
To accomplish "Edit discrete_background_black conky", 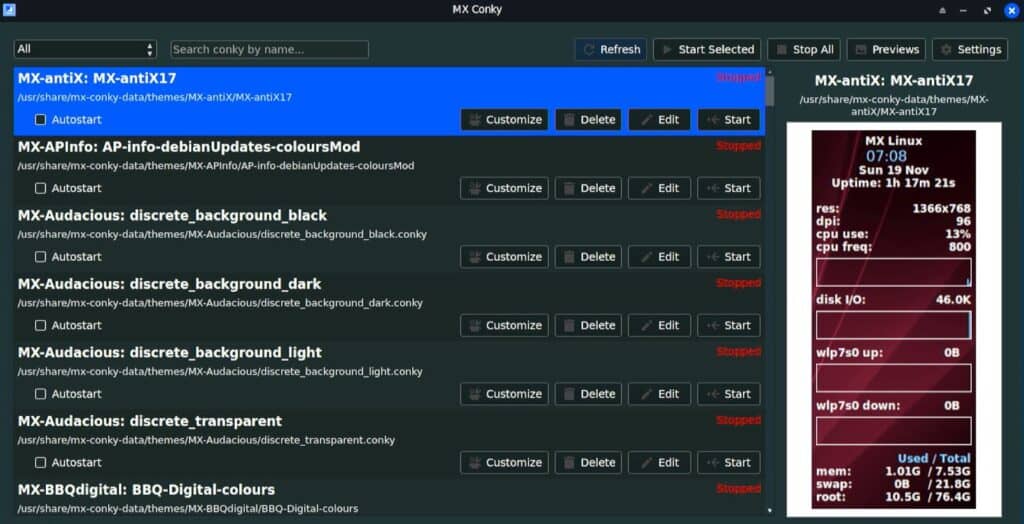I will 660,257.
